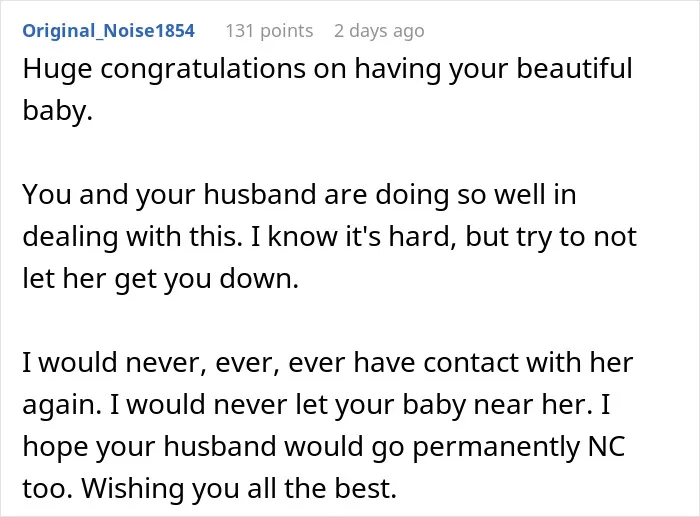Screen dimensions: 700x517
Task: Open the Original_Noise1854 user profile
Action: pyautogui.click(x=108, y=31)
